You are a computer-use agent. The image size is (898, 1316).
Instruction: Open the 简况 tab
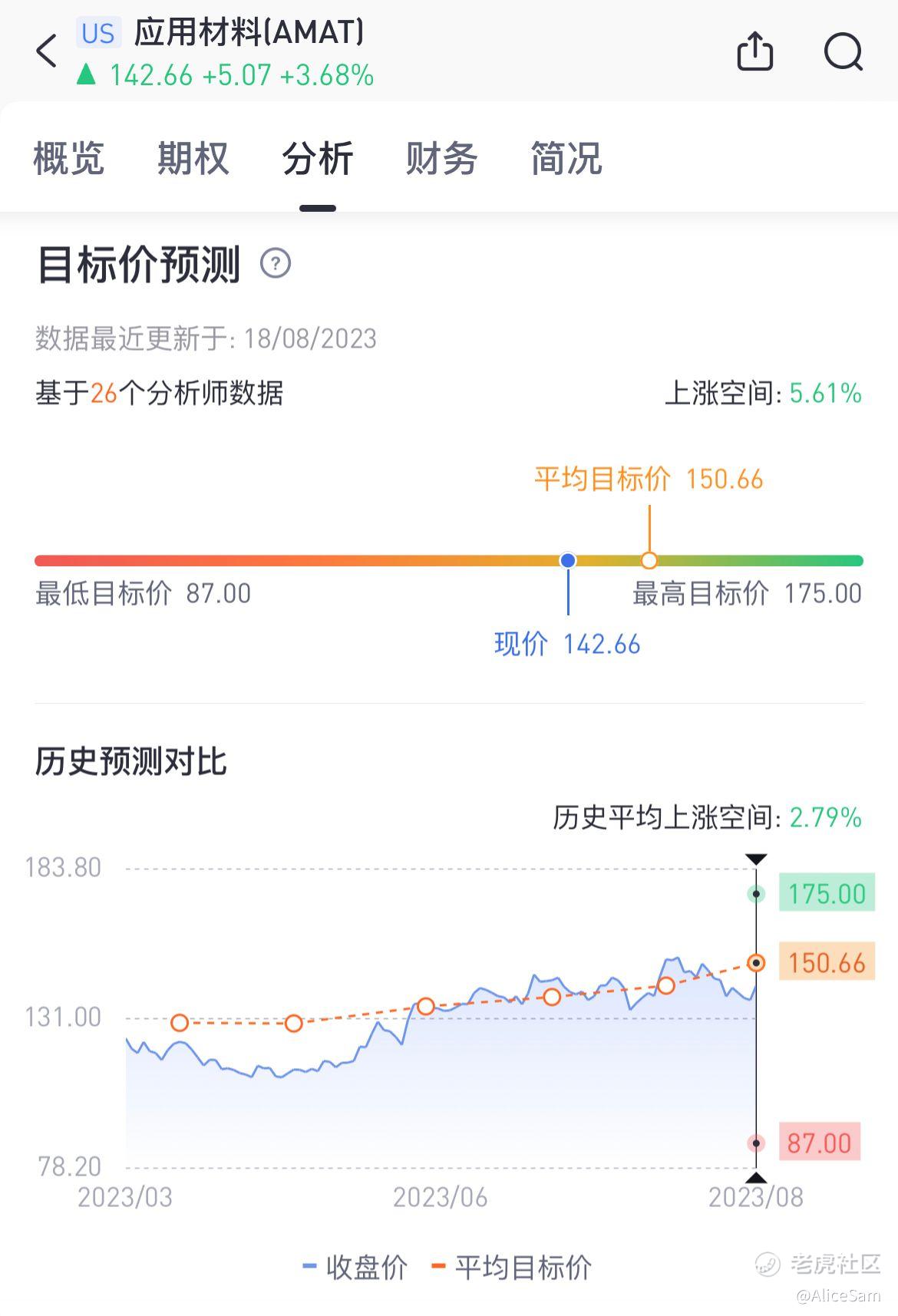[x=566, y=159]
